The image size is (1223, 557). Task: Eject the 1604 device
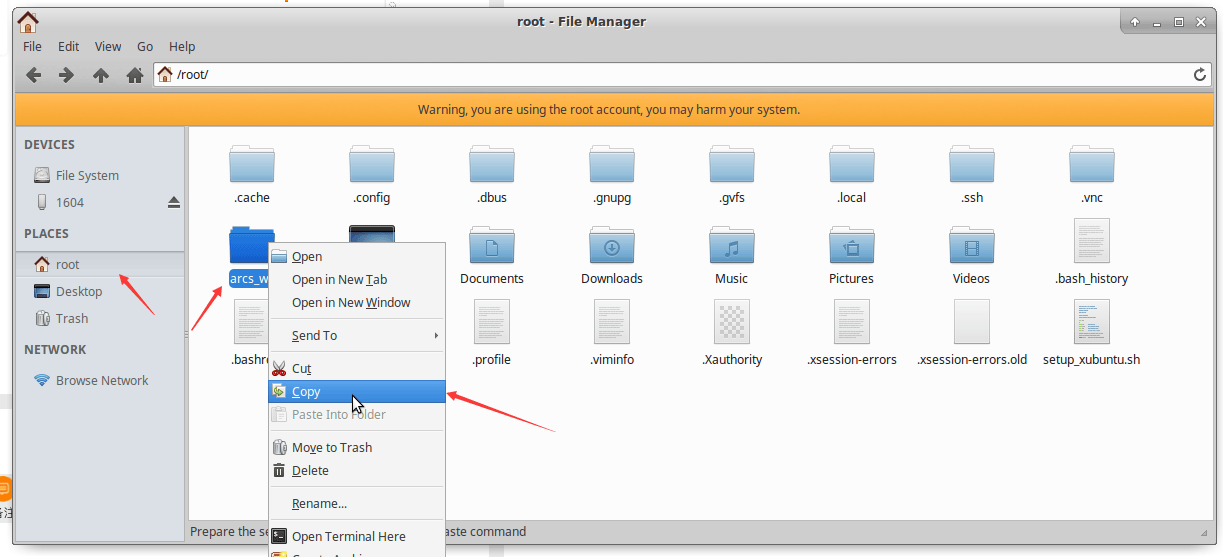173,202
